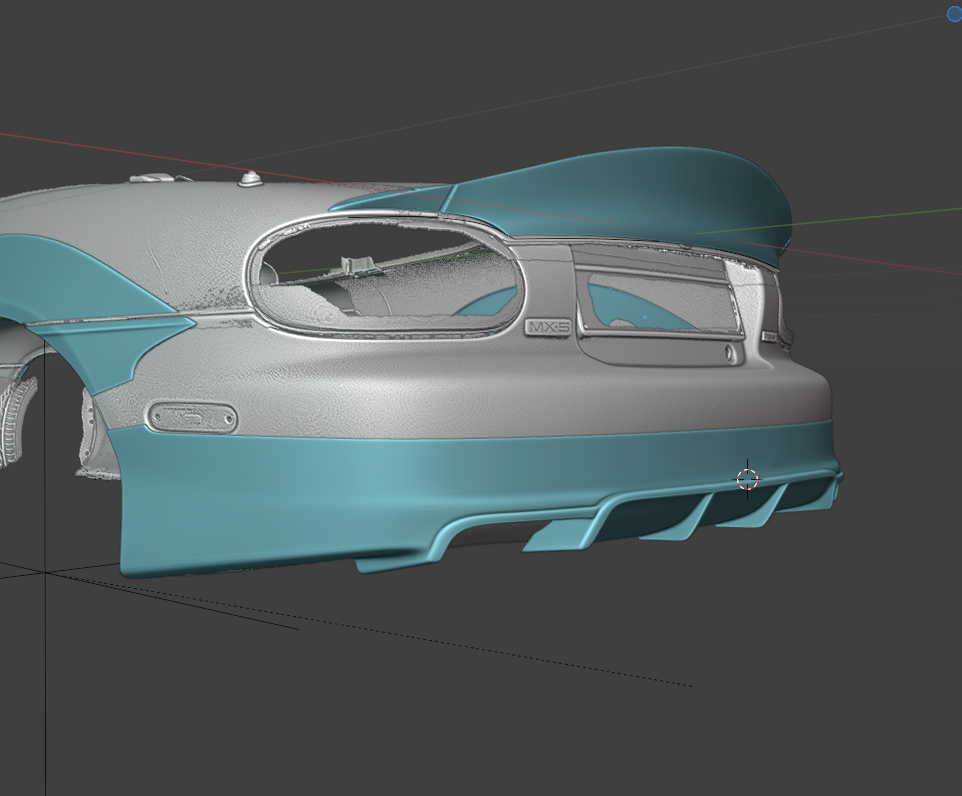Image resolution: width=962 pixels, height=796 pixels.
Task: Click the small badge right of the plate
Action: coord(770,337)
